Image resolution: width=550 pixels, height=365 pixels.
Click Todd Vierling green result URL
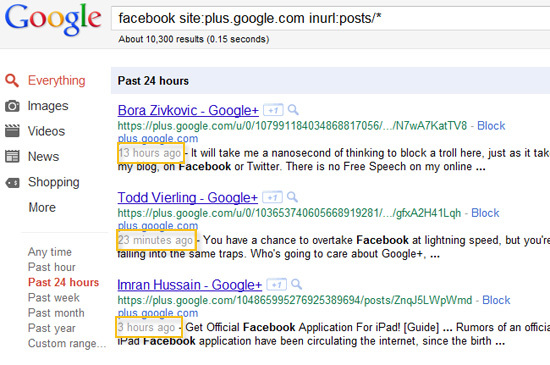pyautogui.click(x=289, y=213)
